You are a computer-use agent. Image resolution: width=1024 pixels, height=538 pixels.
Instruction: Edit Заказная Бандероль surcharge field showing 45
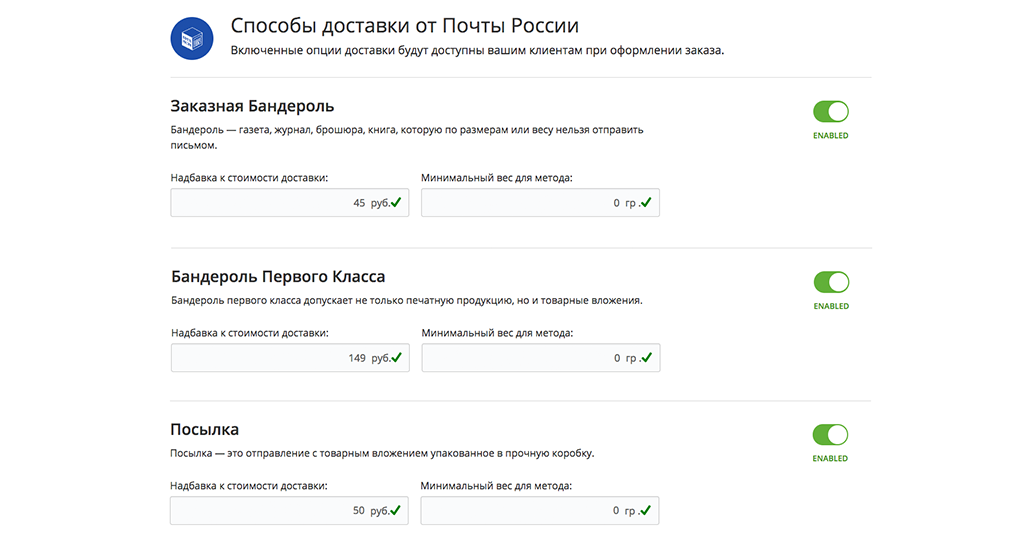pyautogui.click(x=290, y=202)
